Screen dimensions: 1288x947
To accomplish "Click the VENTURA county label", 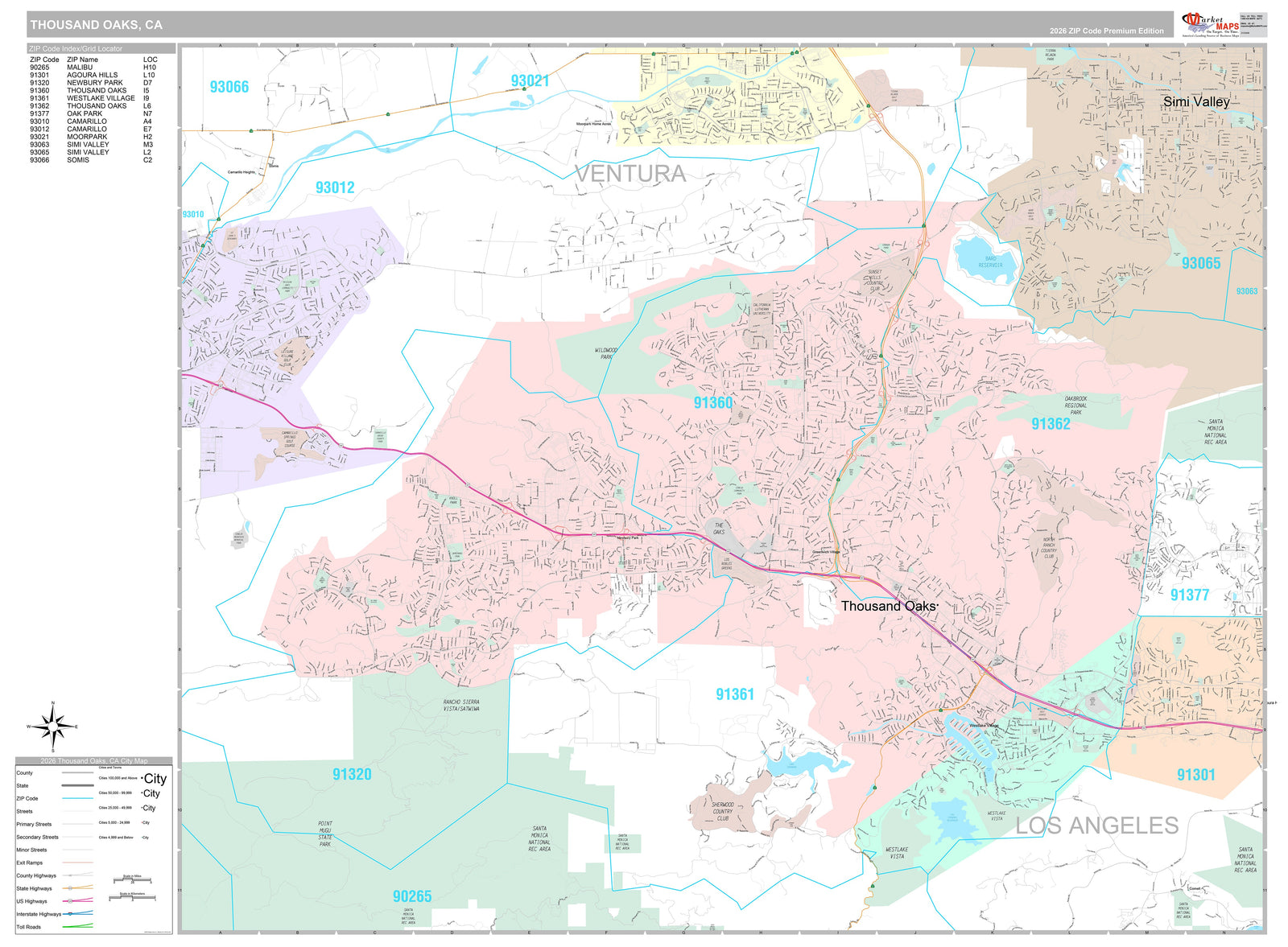I will [630, 174].
